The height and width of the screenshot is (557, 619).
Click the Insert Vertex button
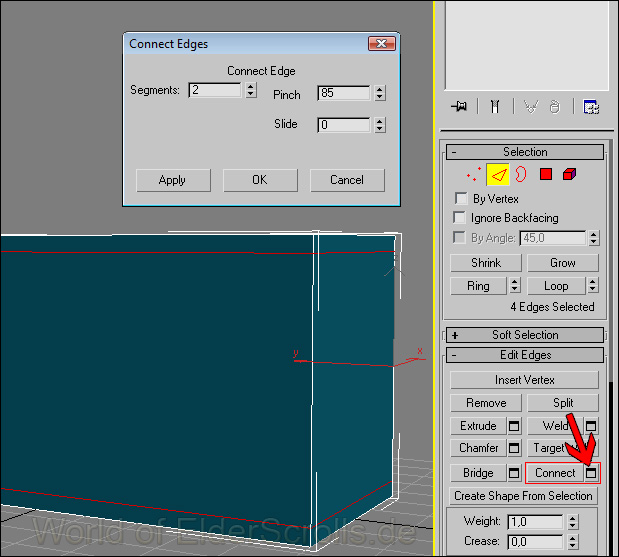pyautogui.click(x=524, y=380)
